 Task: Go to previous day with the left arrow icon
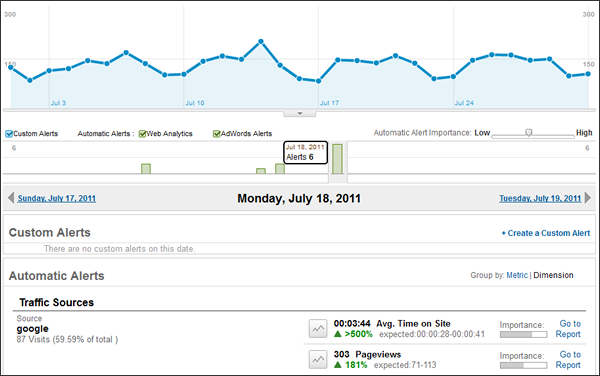[11, 198]
